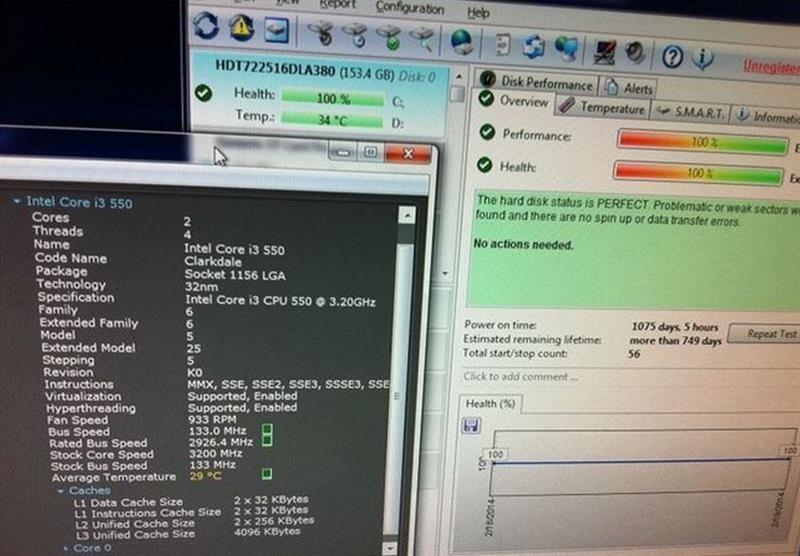
Task: Click the health graph line in the chart
Action: point(642,461)
